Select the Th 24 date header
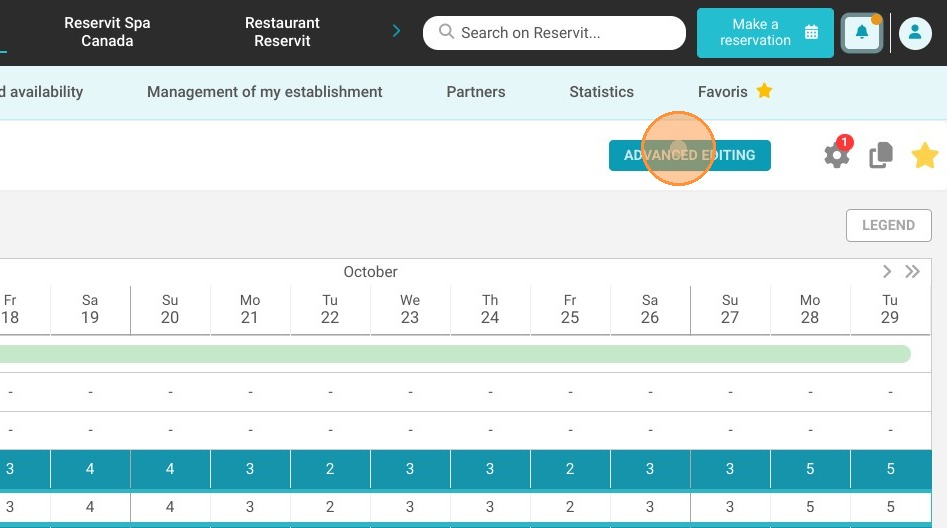947x528 pixels. pyautogui.click(x=490, y=309)
